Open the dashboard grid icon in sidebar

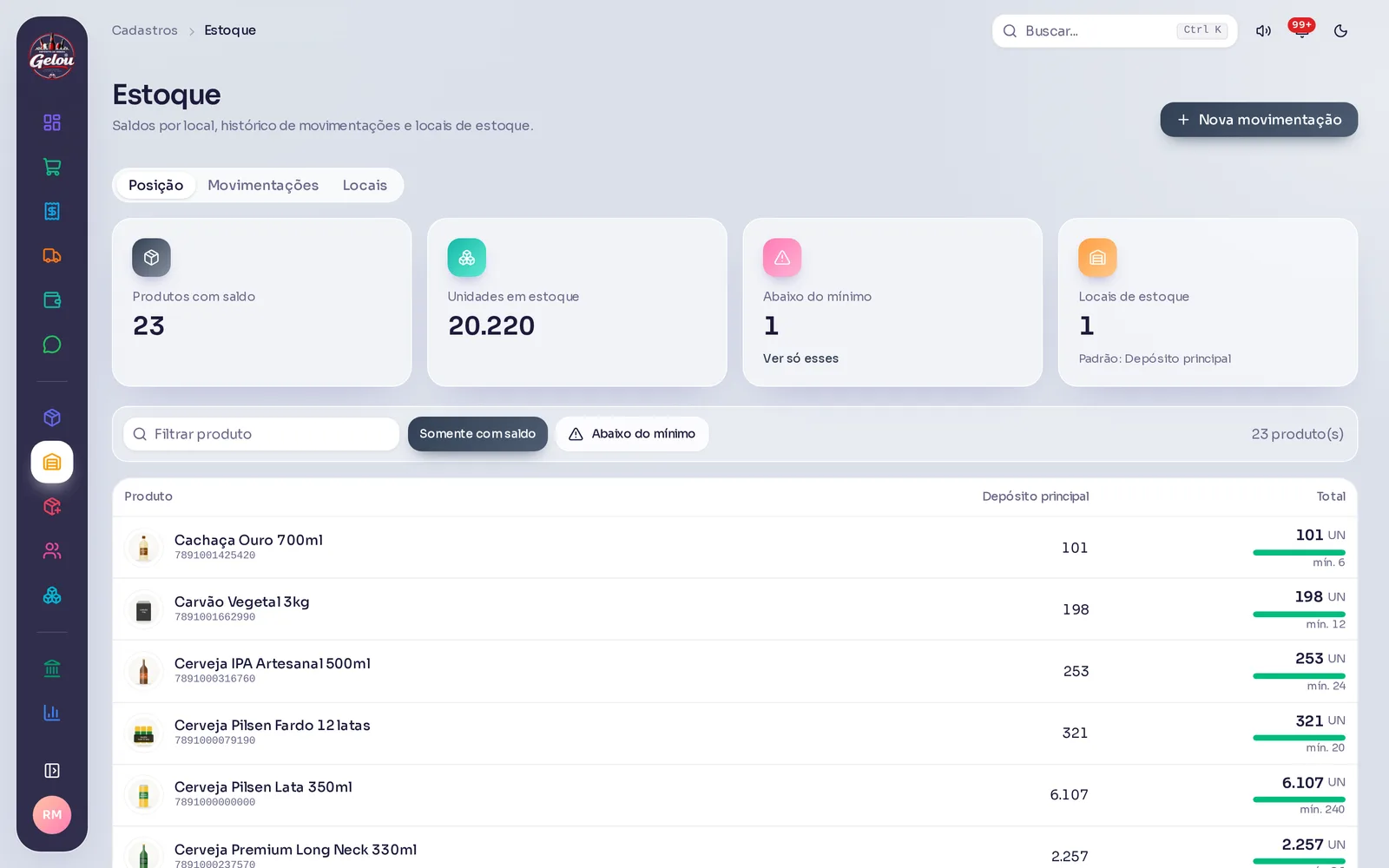click(x=52, y=122)
